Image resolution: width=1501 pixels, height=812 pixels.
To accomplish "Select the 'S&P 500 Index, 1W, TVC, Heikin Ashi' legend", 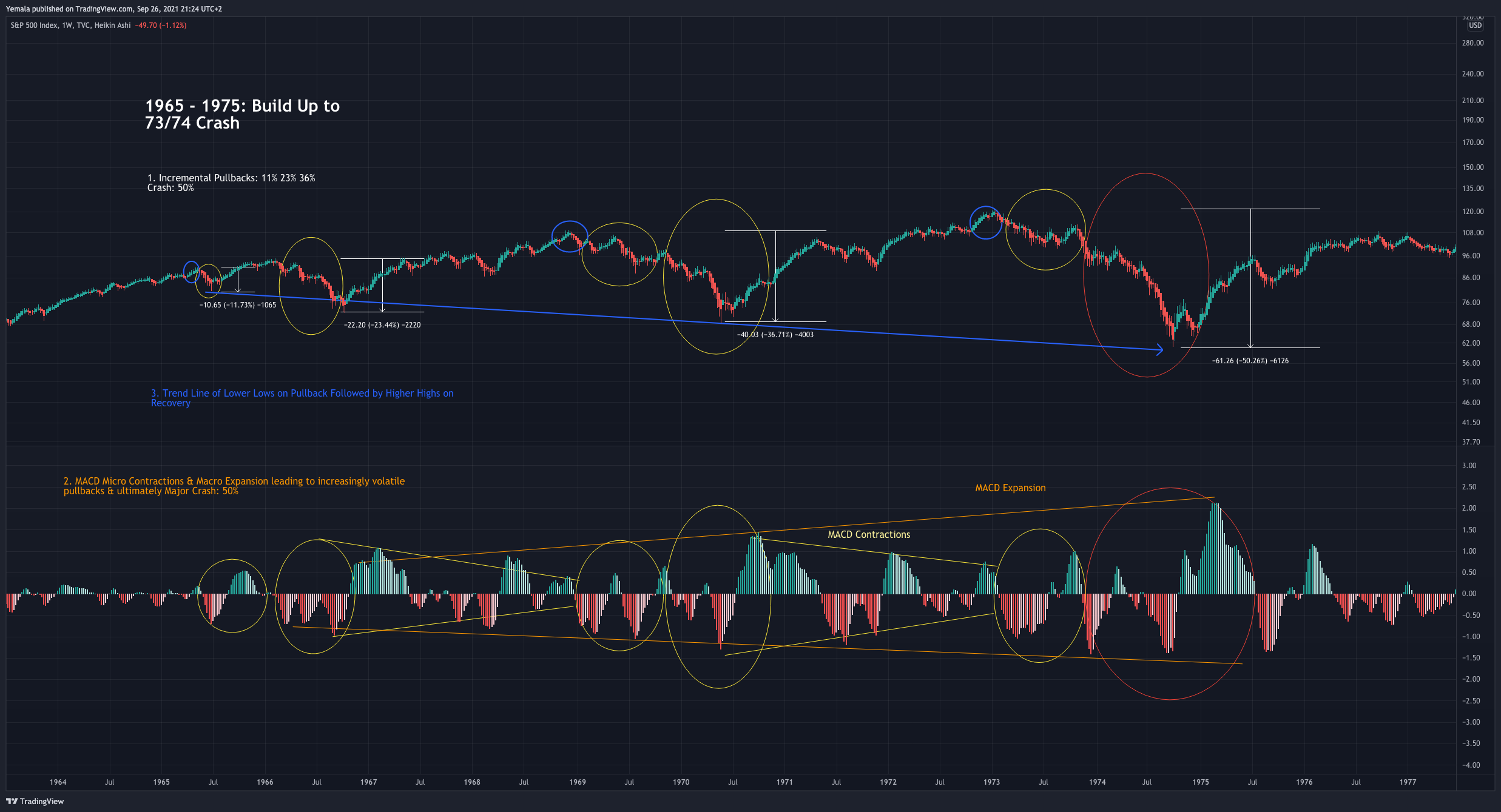I will (x=70, y=25).
